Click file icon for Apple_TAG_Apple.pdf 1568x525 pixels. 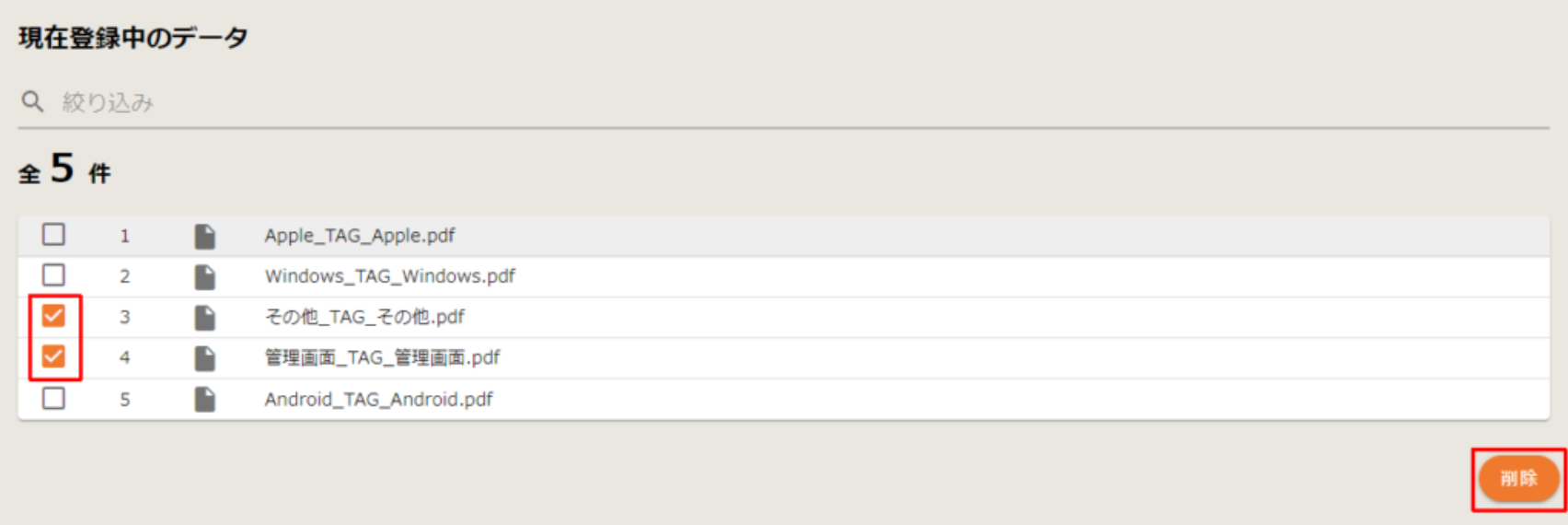click(x=204, y=237)
